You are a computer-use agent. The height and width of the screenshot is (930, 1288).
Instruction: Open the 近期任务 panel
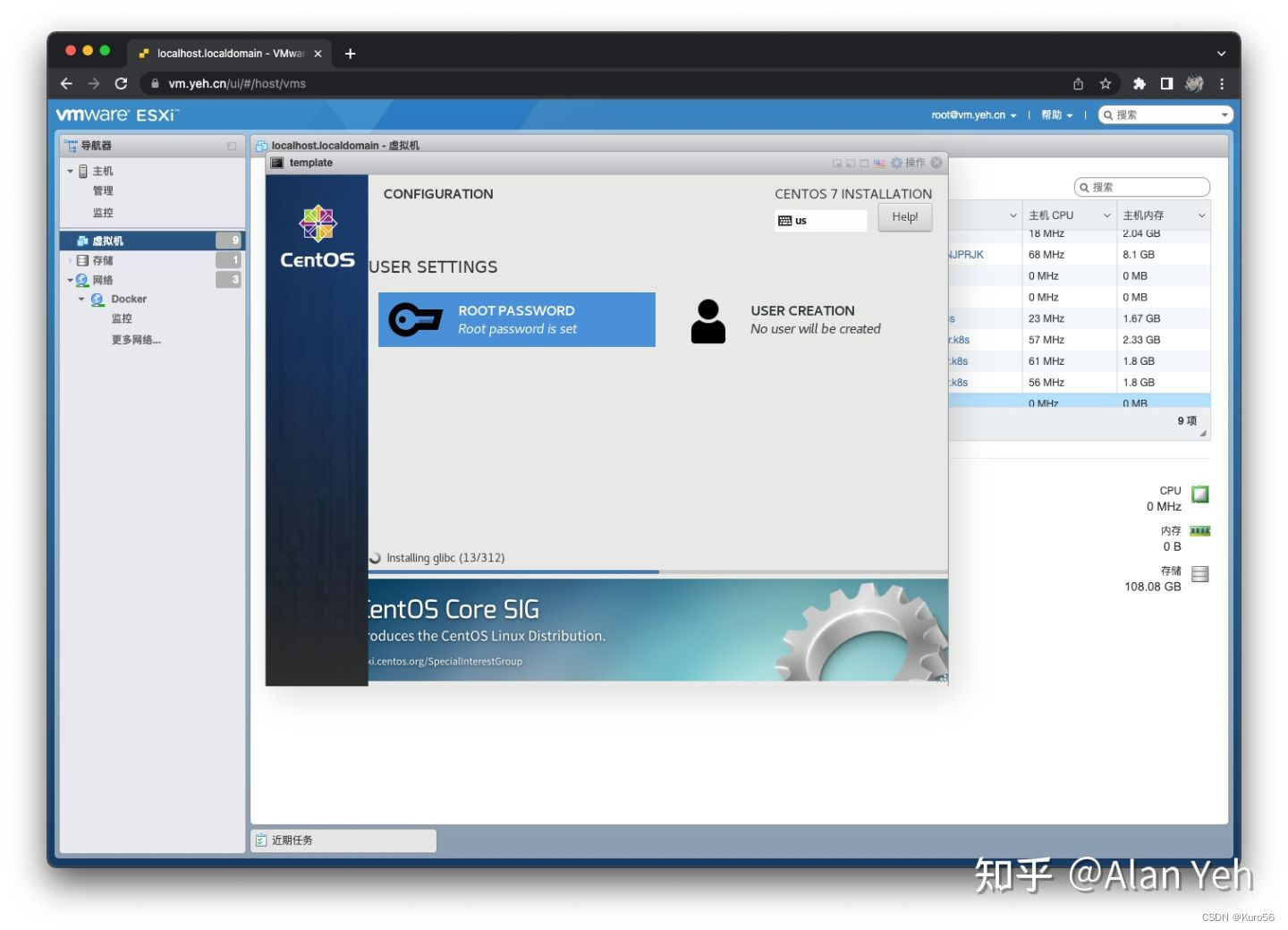pos(343,841)
